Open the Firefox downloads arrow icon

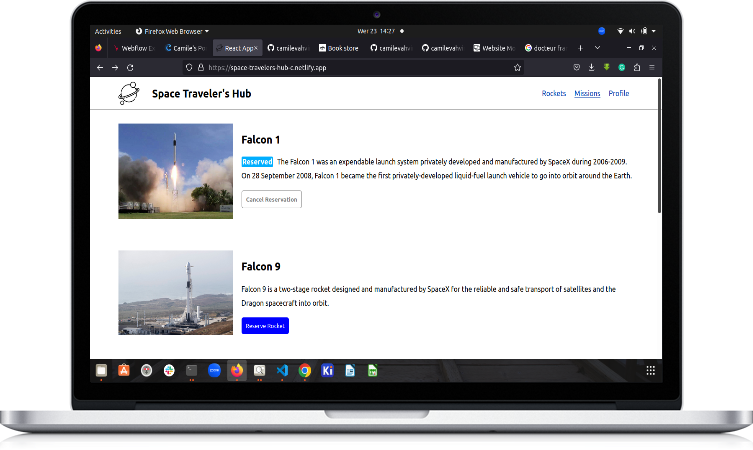pos(592,68)
